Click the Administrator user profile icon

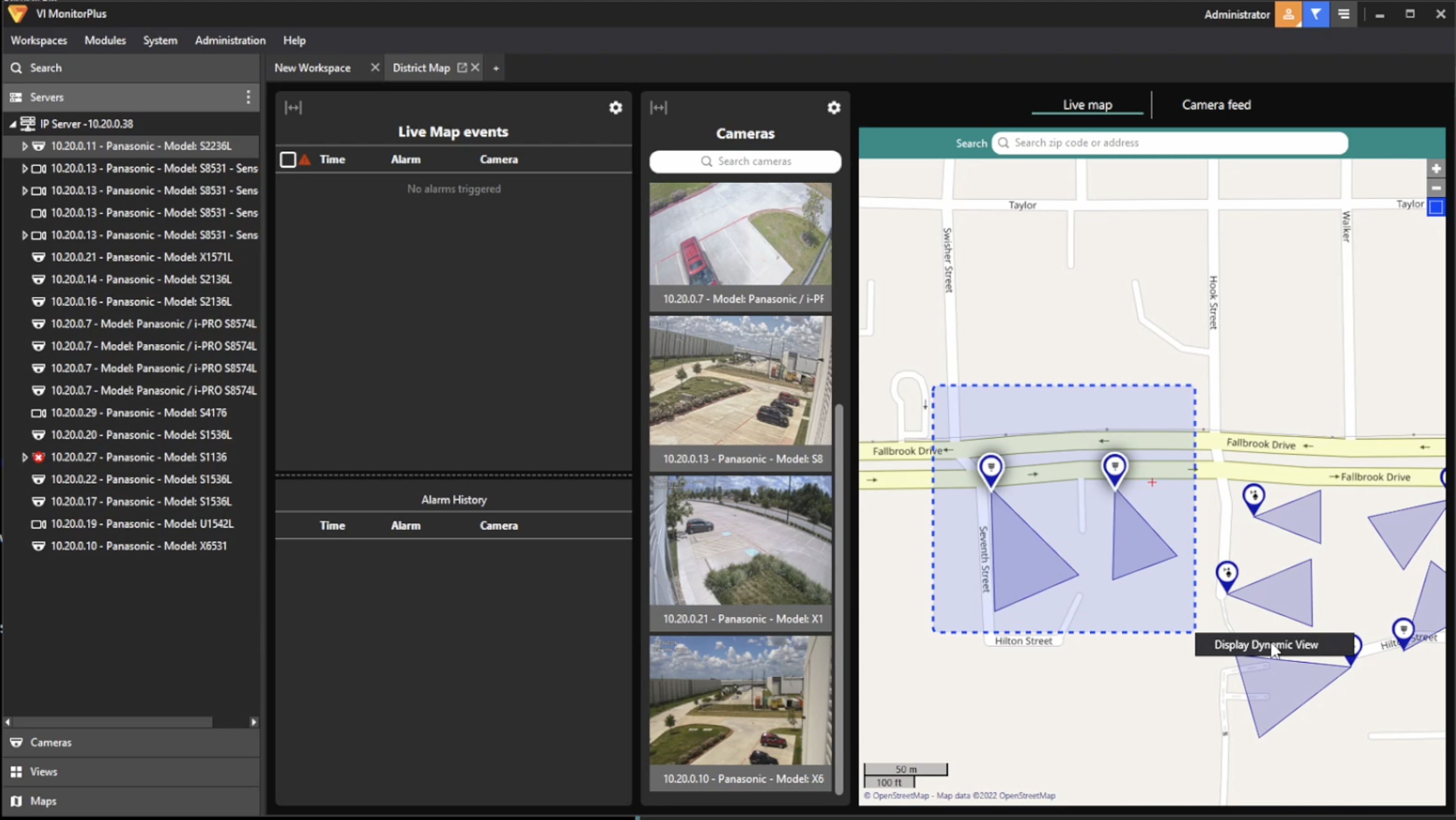click(x=1291, y=13)
